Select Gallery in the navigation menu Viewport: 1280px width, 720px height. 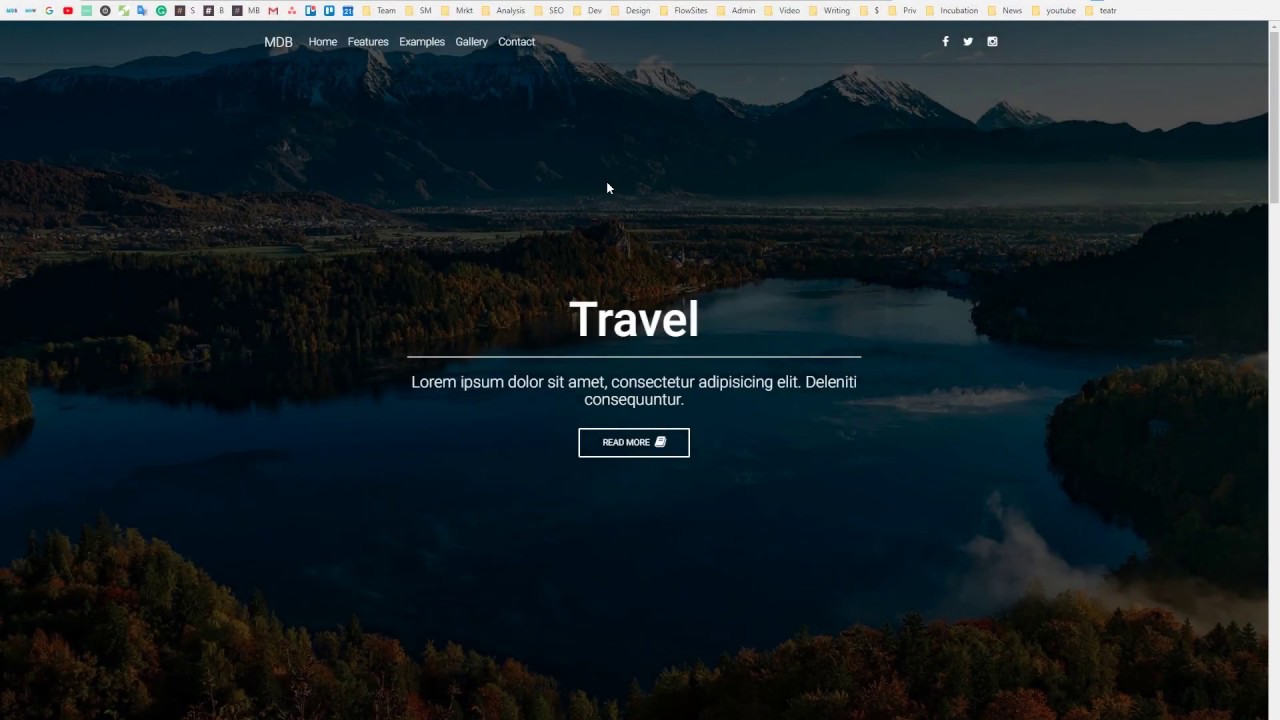click(471, 41)
